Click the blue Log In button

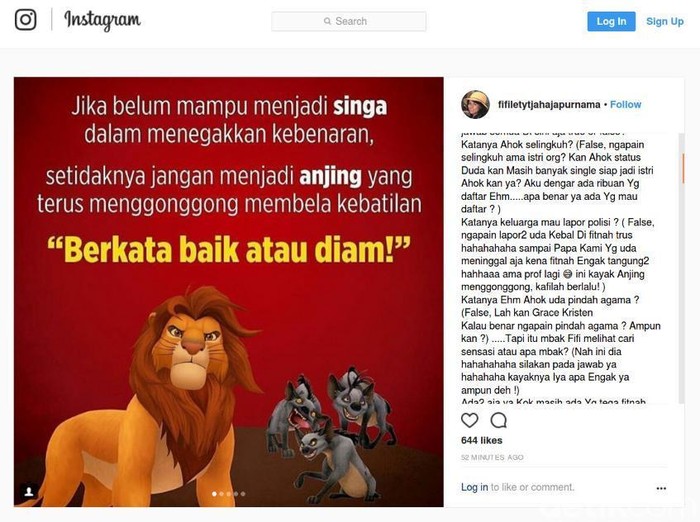tap(611, 21)
